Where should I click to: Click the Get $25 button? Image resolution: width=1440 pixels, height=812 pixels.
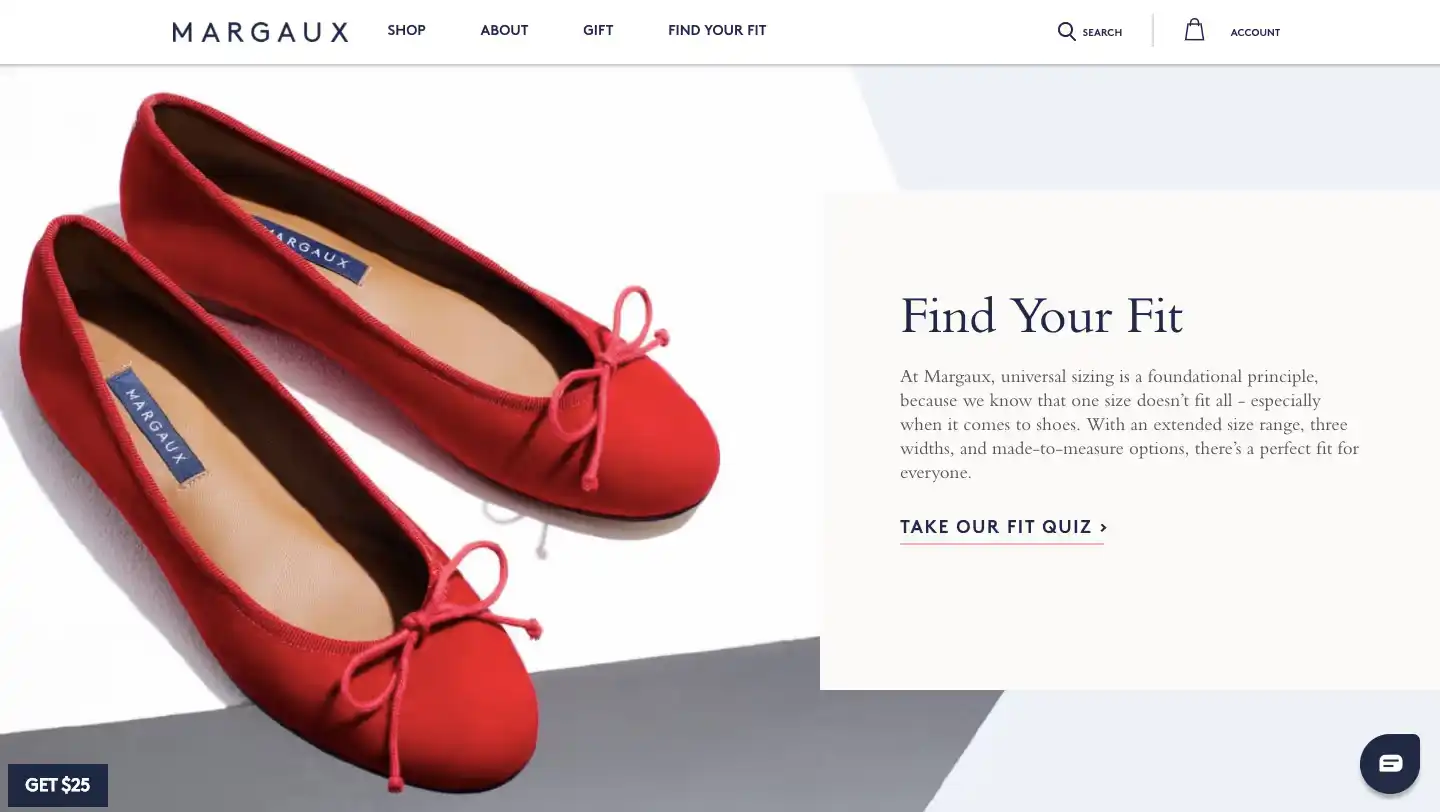(x=58, y=785)
